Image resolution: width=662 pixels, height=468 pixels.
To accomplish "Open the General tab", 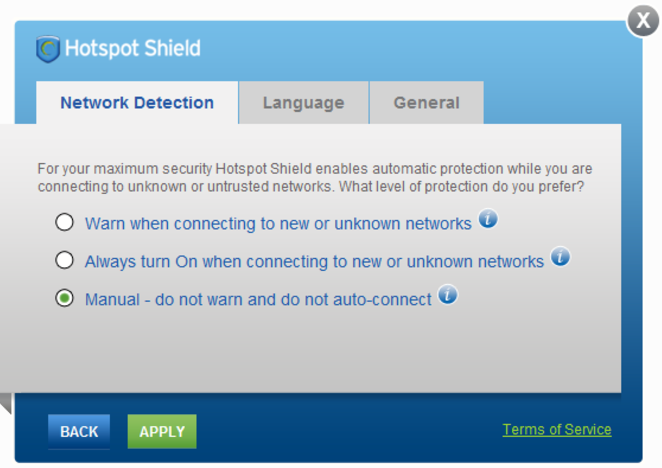I will coord(426,103).
